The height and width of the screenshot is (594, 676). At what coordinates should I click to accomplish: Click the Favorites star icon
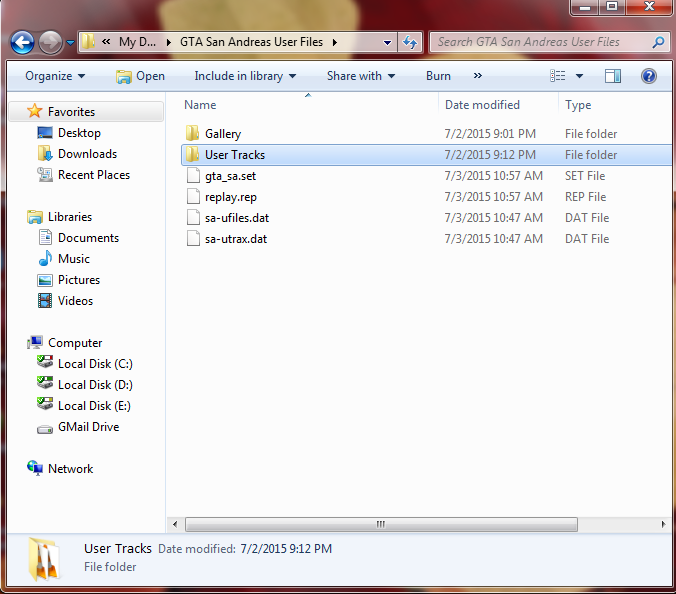tap(34, 111)
